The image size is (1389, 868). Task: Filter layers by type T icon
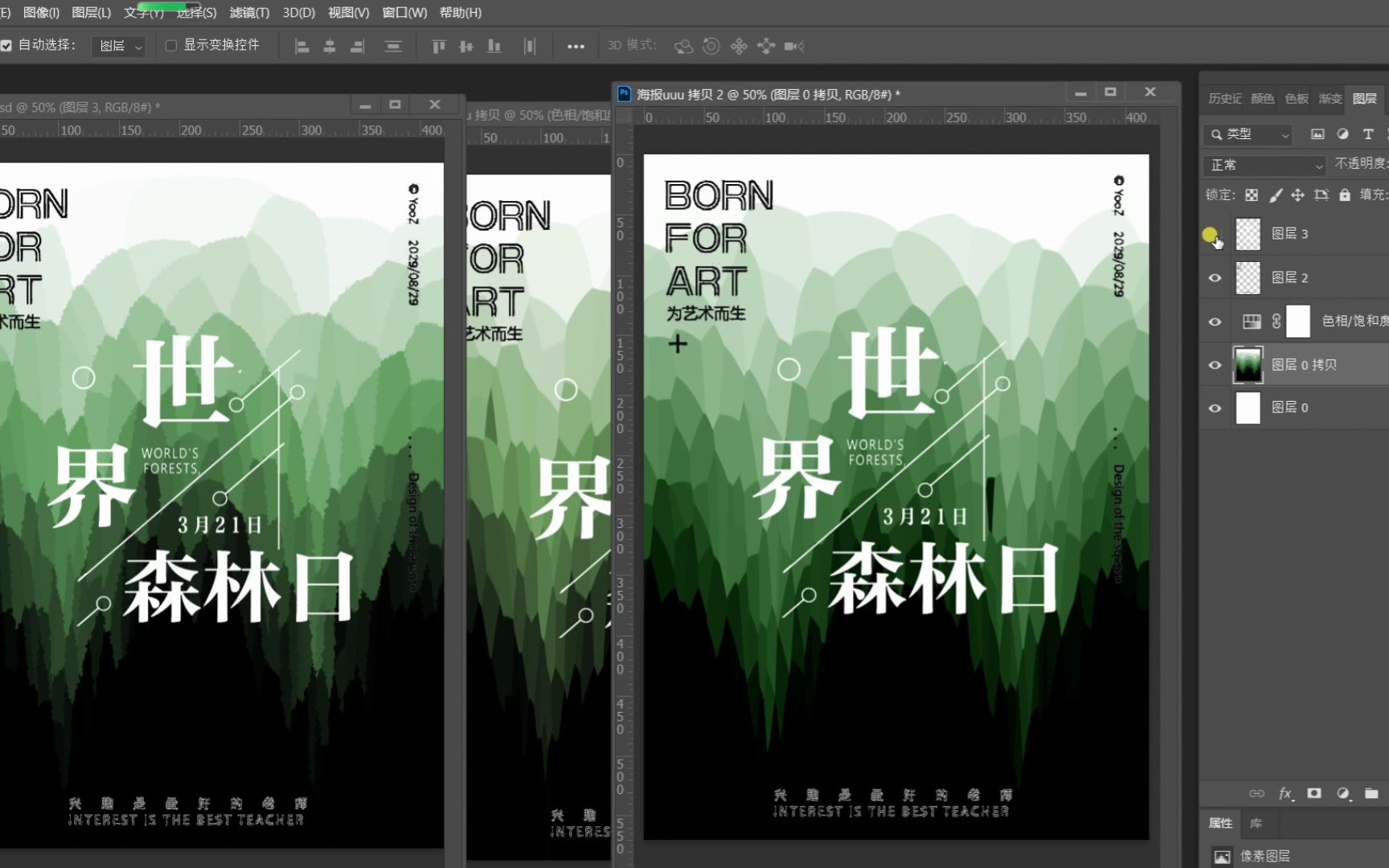tap(1368, 134)
